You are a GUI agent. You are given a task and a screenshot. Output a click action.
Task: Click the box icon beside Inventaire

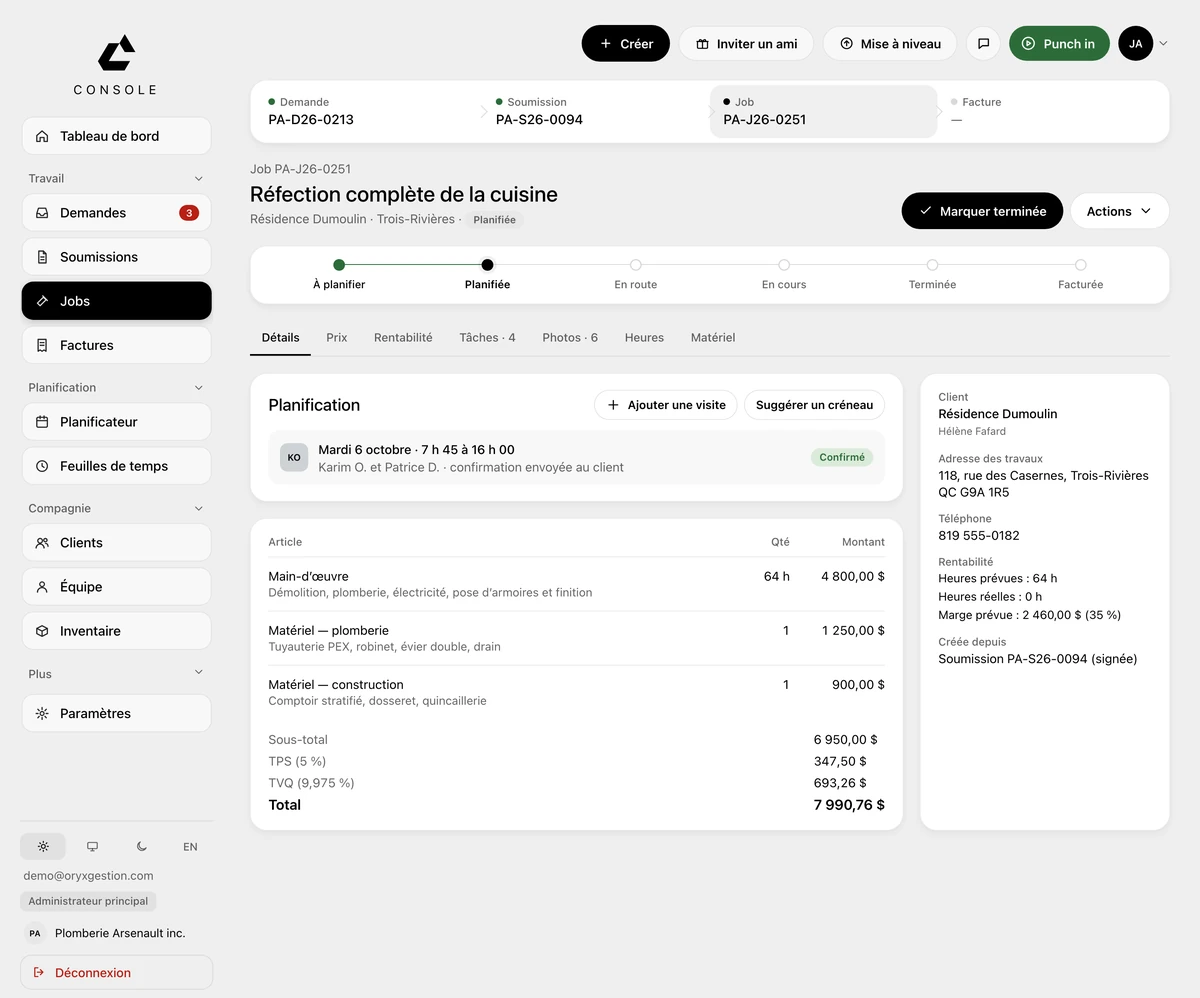[x=42, y=631]
